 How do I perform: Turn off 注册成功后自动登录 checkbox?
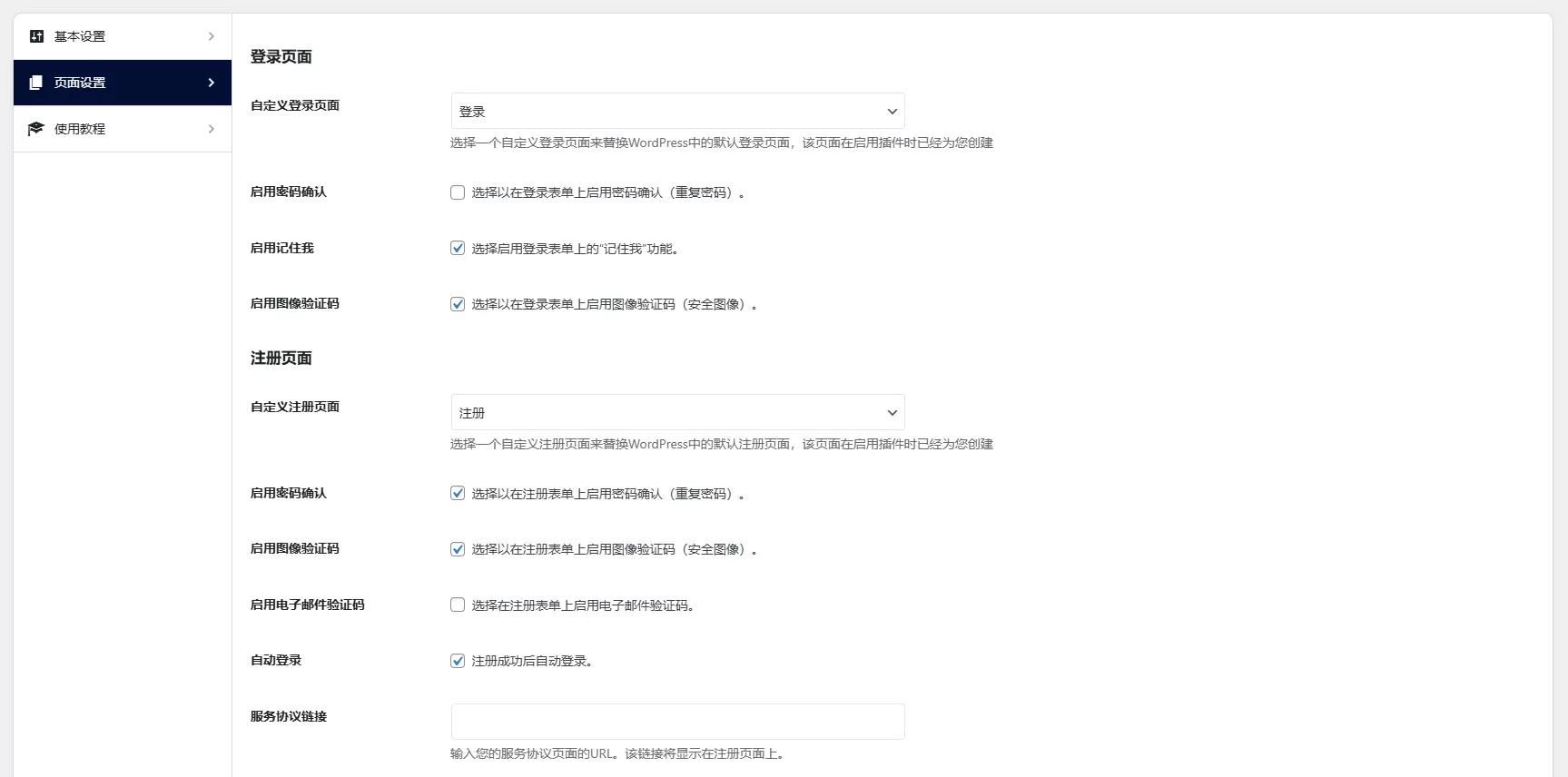(x=458, y=661)
